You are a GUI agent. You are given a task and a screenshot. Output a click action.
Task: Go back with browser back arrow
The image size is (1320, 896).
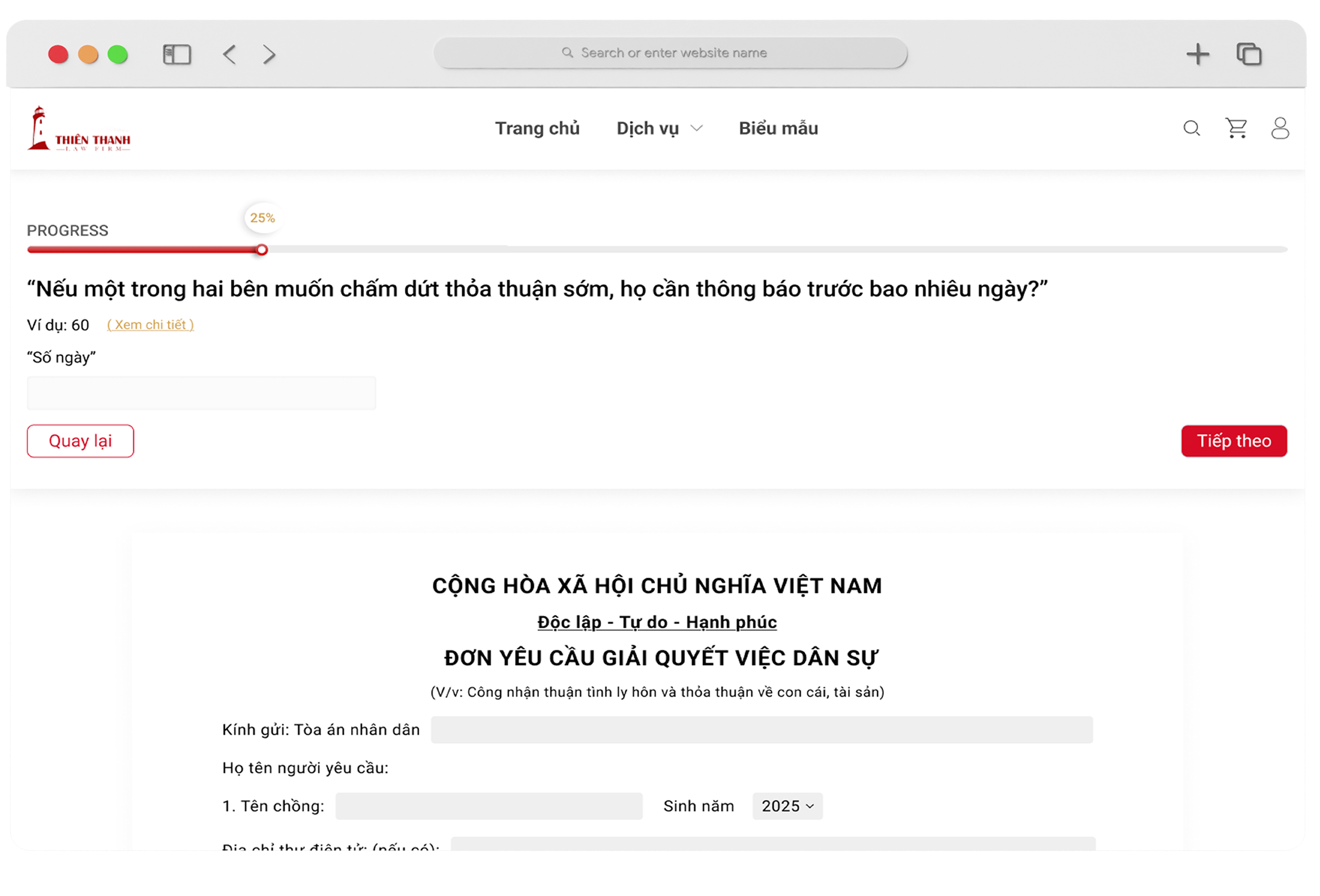(x=229, y=55)
